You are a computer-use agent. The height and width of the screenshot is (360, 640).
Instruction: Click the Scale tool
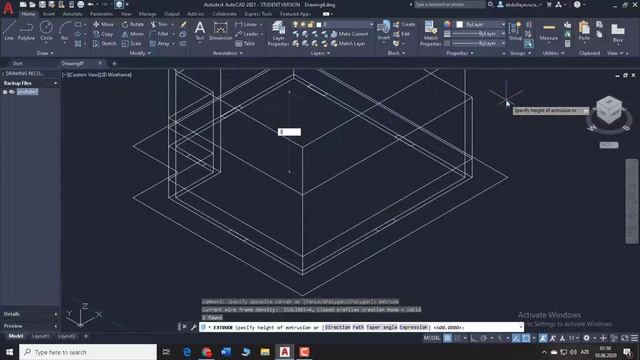point(131,44)
